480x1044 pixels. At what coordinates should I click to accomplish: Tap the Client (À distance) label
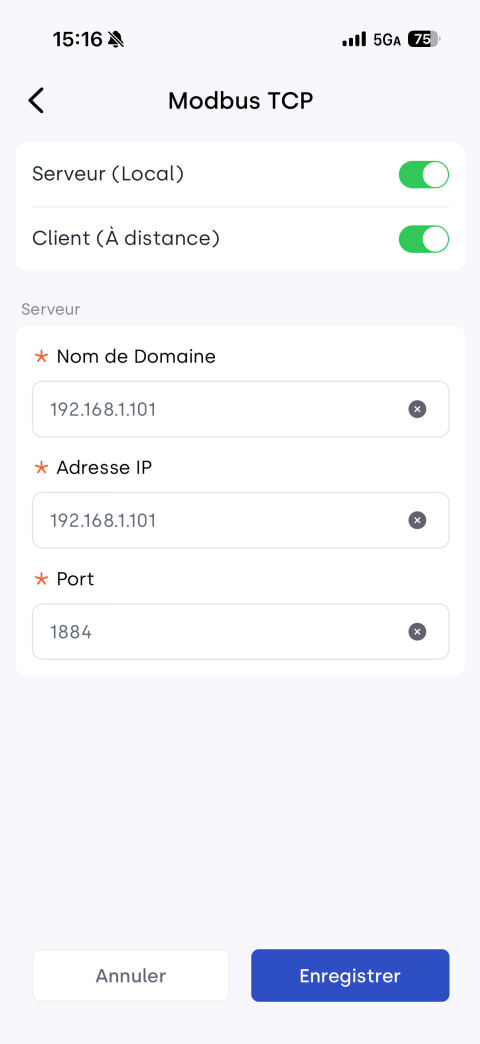[x=126, y=238]
